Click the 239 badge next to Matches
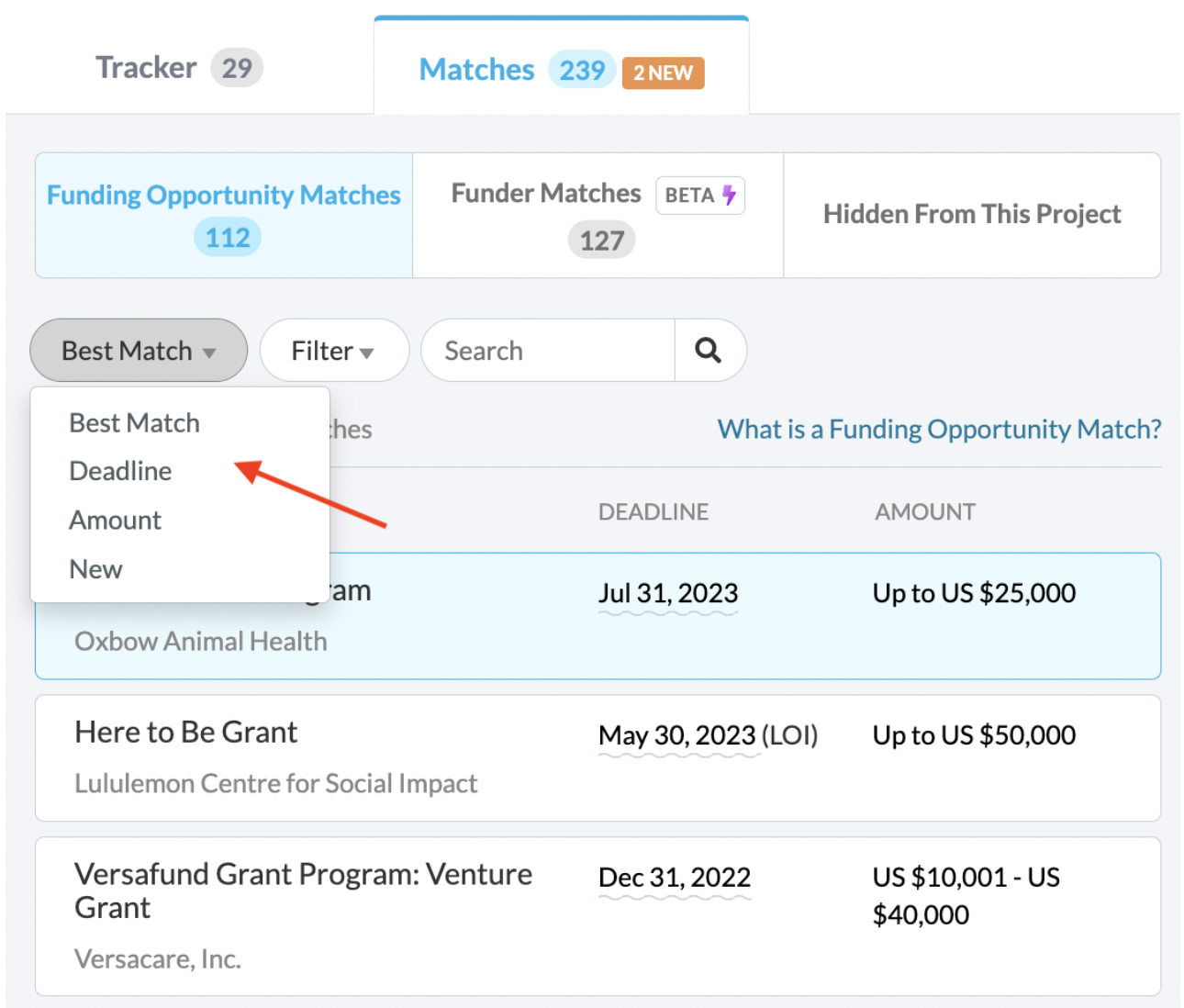 582,69
